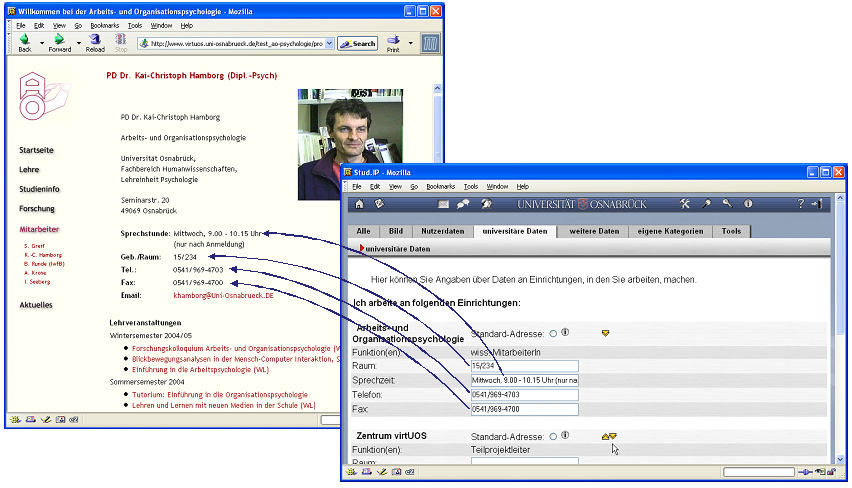Click the AO psychology logo on the homepage
The image size is (852, 488).
tap(43, 96)
